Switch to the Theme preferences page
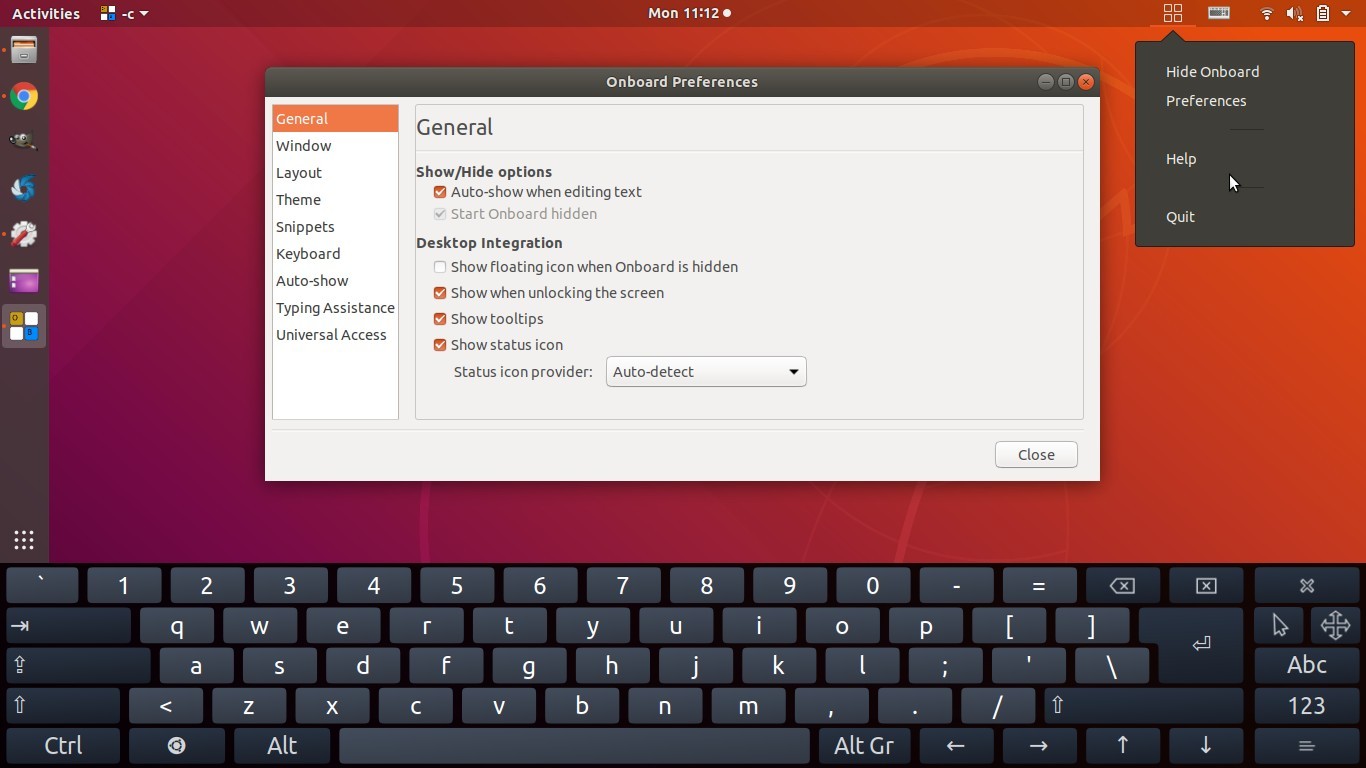The height and width of the screenshot is (768, 1366). [x=335, y=200]
